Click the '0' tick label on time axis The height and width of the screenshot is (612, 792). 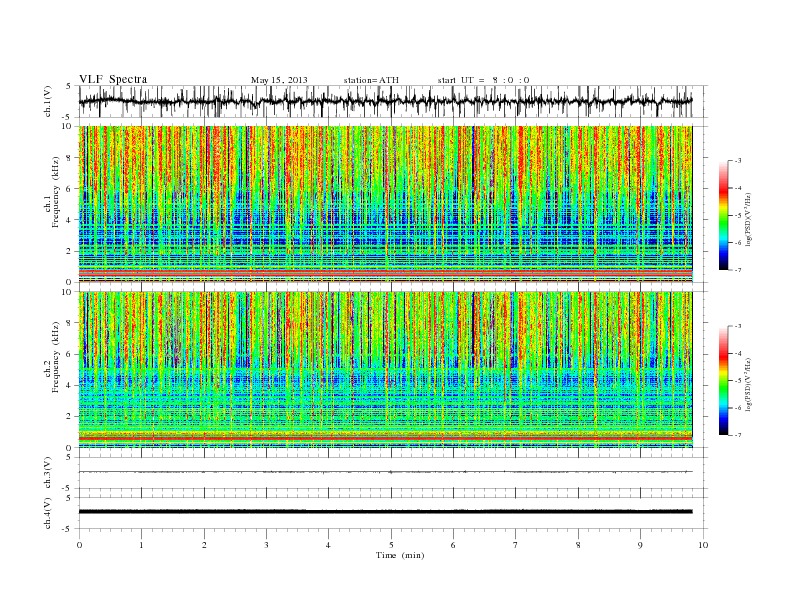click(79, 545)
